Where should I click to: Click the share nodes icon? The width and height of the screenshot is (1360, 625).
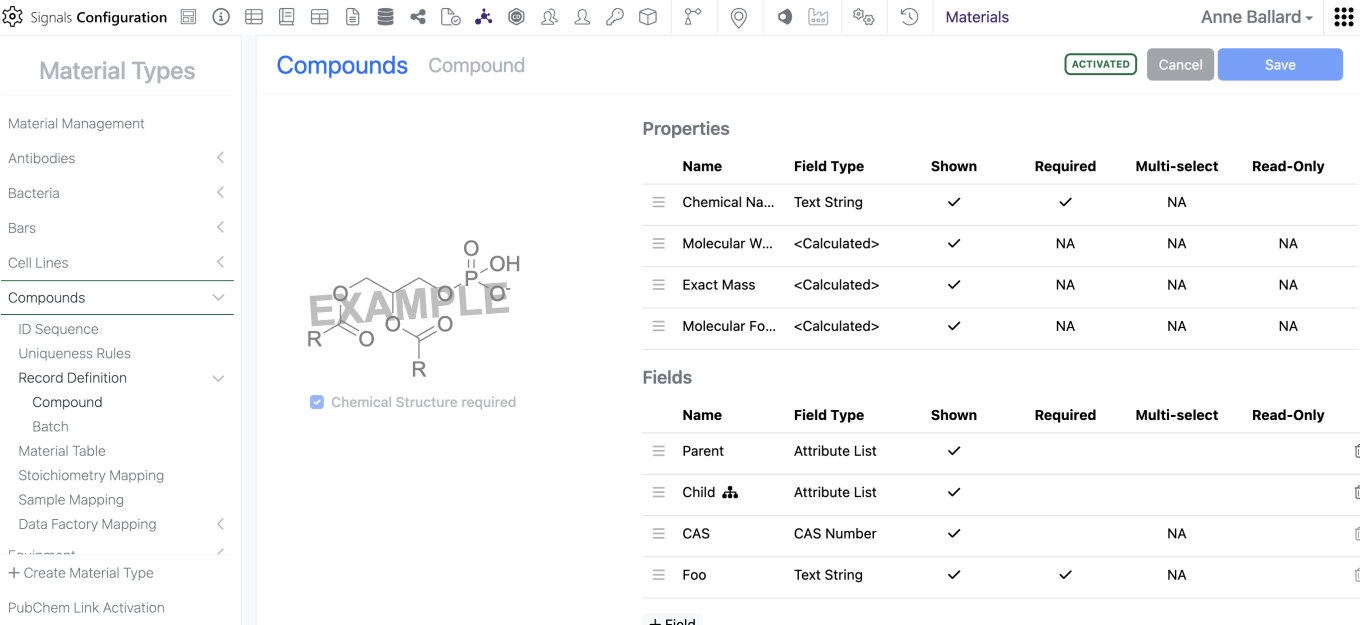418,17
